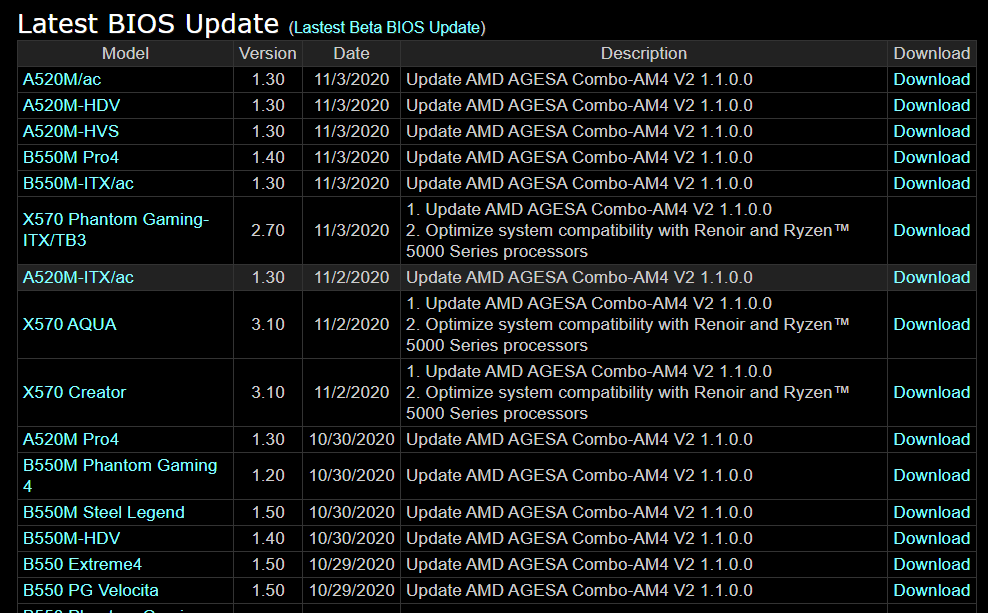Download BIOS for B550M-ITX/ac
The image size is (988, 613).
pyautogui.click(x=931, y=183)
